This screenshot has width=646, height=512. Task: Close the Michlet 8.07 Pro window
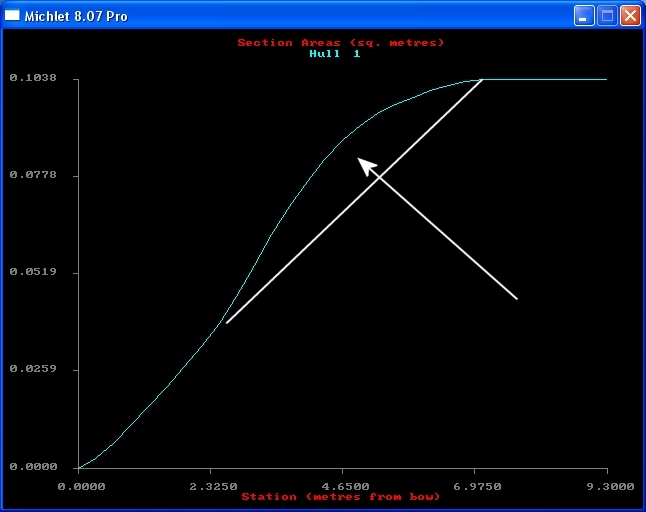[x=630, y=16]
